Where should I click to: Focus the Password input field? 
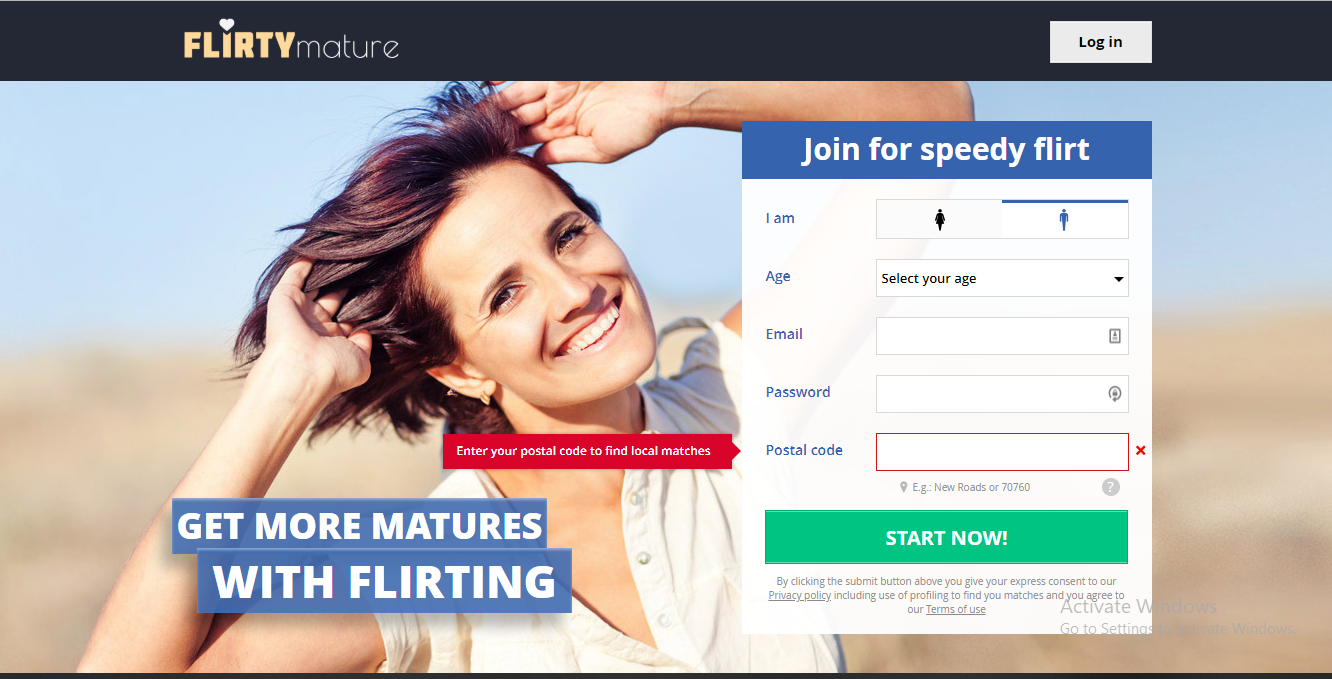click(1002, 394)
